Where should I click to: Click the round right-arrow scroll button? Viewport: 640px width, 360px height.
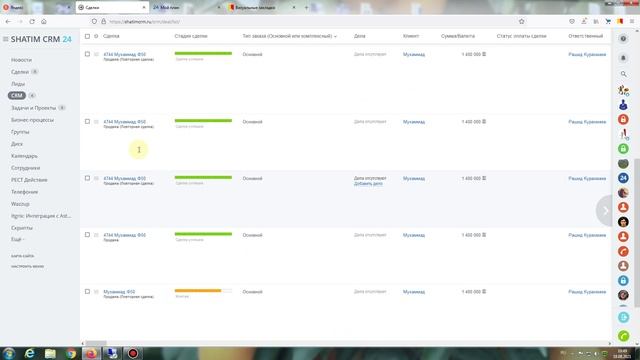tap(605, 211)
